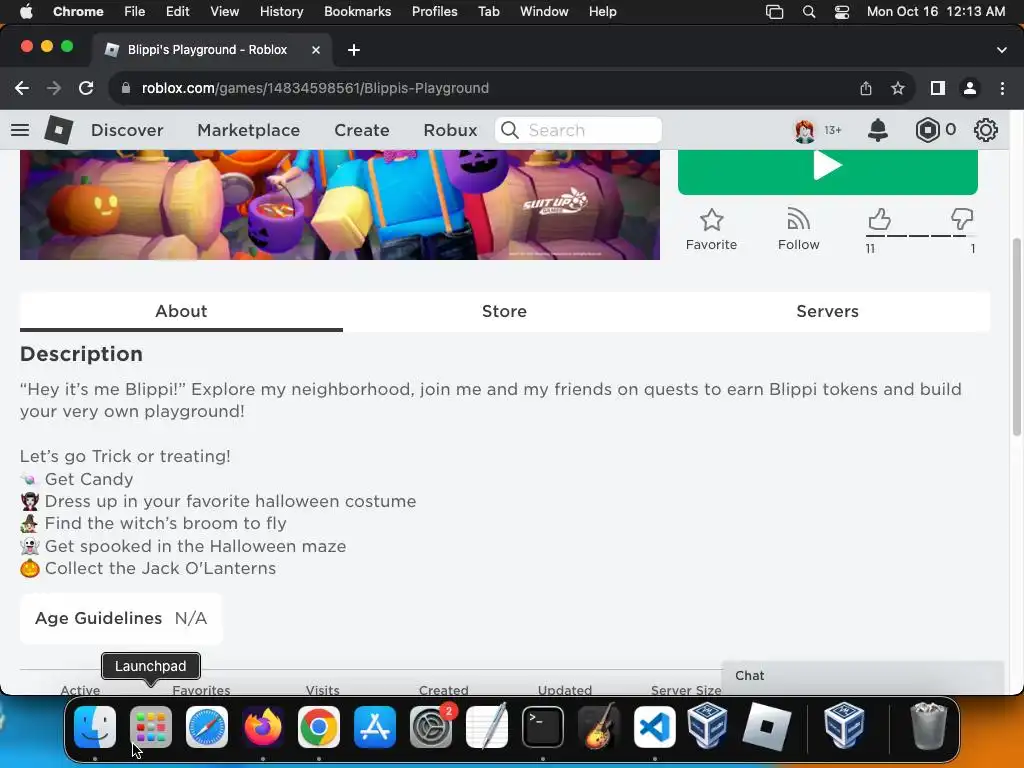Give the game a thumbs down

962,219
